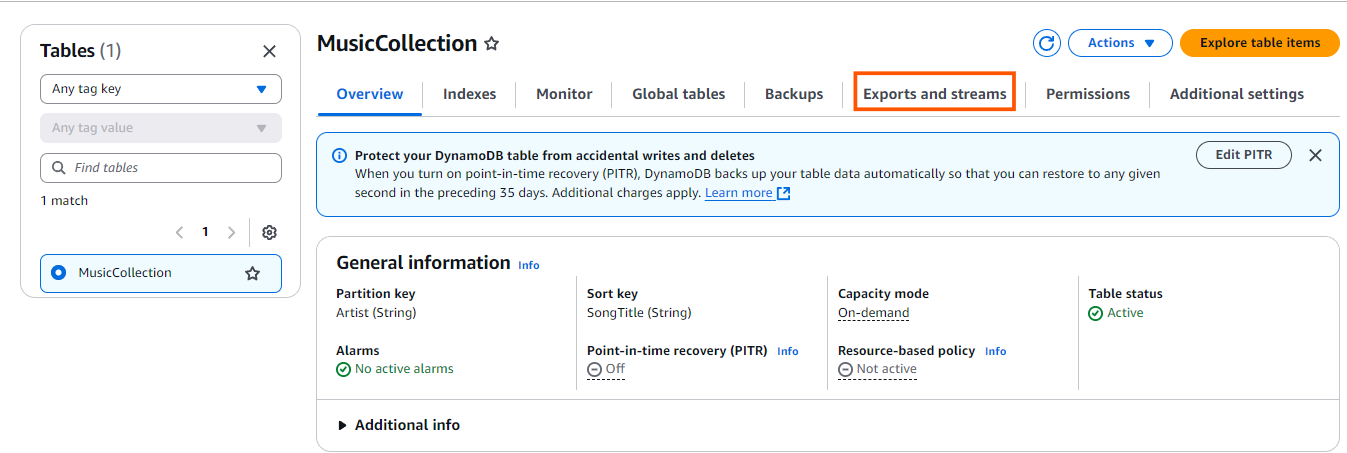The width and height of the screenshot is (1347, 453).
Task: Switch to the Indexes tab
Action: (469, 94)
